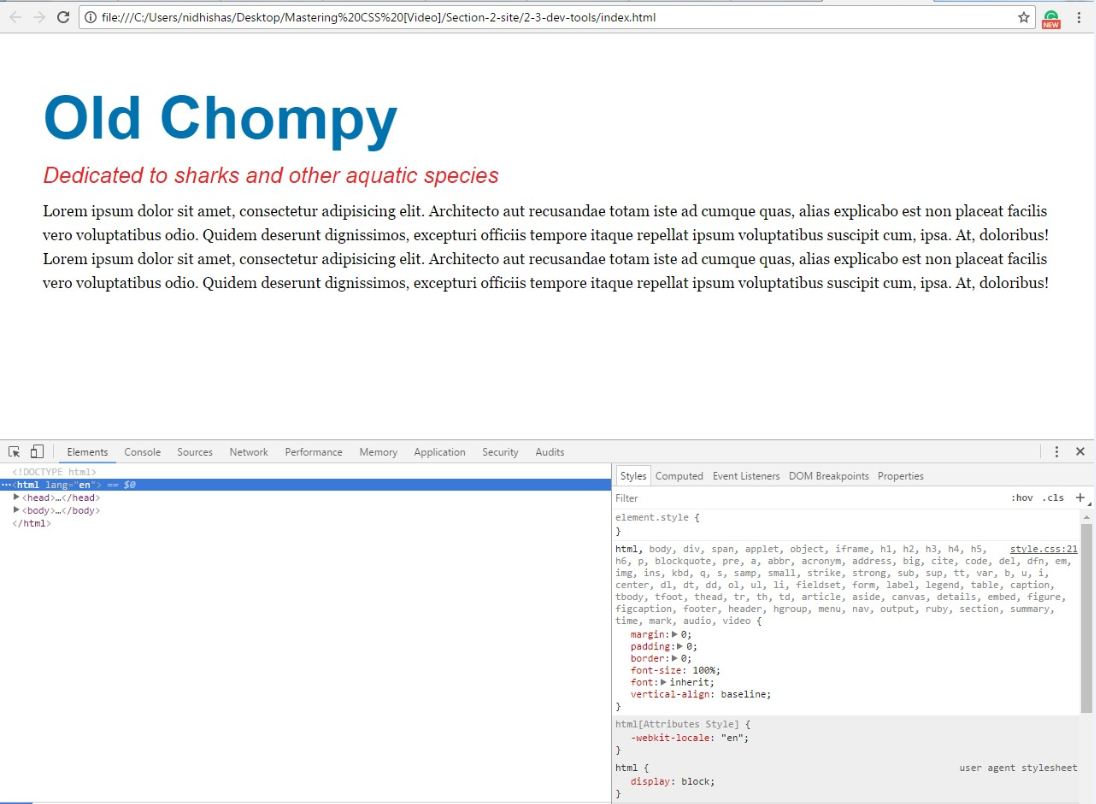This screenshot has width=1096, height=804.
Task: Open the Security tab
Action: [500, 452]
